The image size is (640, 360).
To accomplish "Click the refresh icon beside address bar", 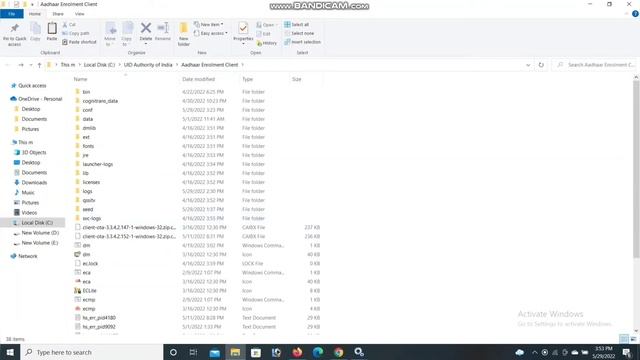I will pyautogui.click(x=541, y=65).
